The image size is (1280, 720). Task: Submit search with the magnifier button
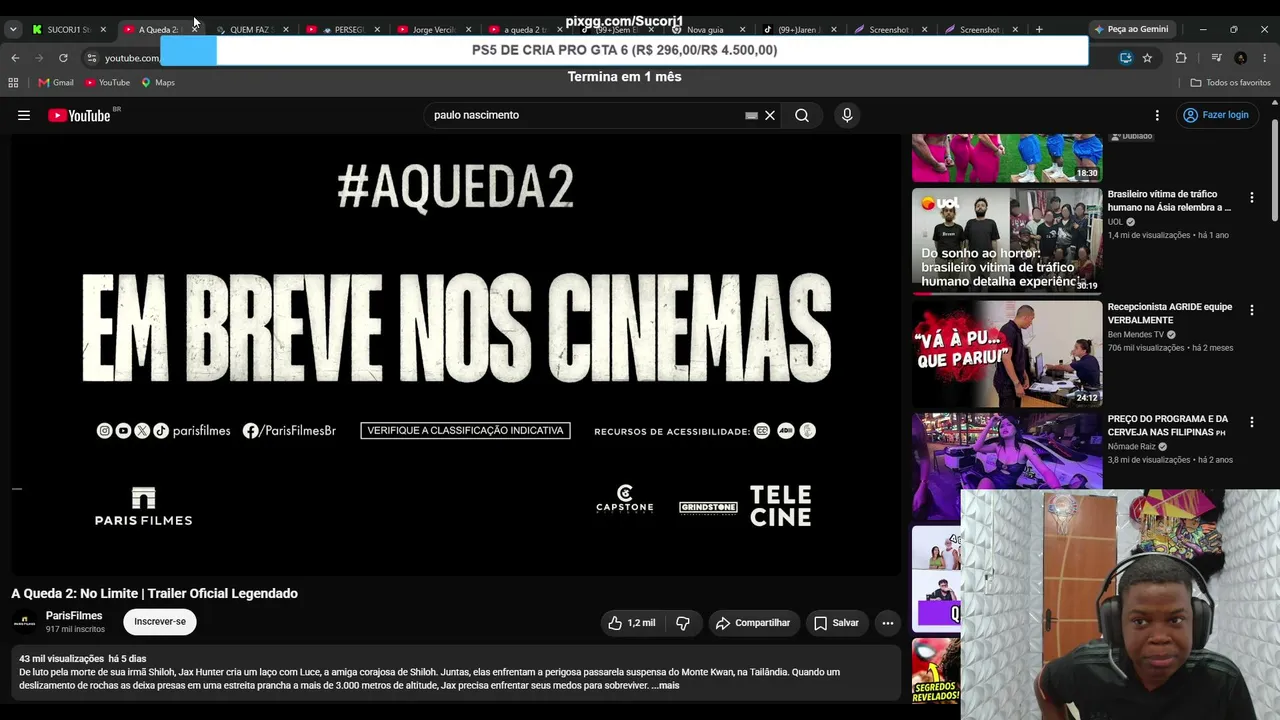[x=802, y=115]
